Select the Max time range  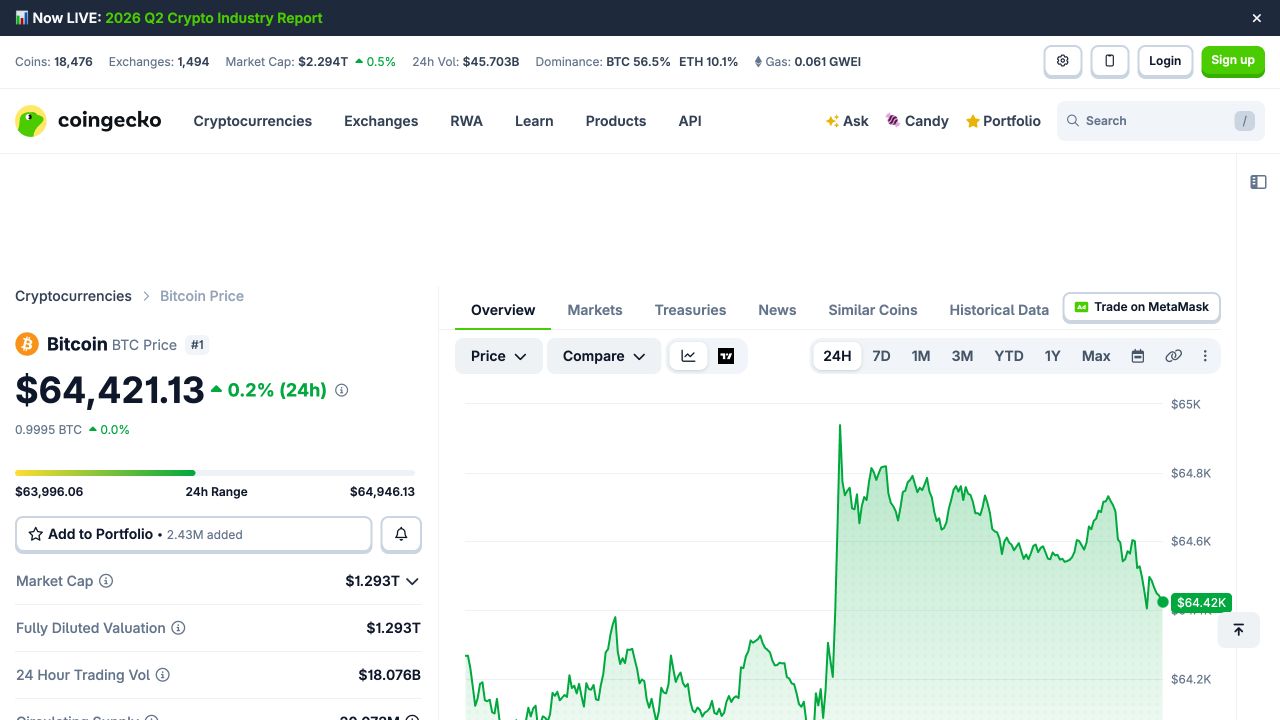coord(1096,356)
